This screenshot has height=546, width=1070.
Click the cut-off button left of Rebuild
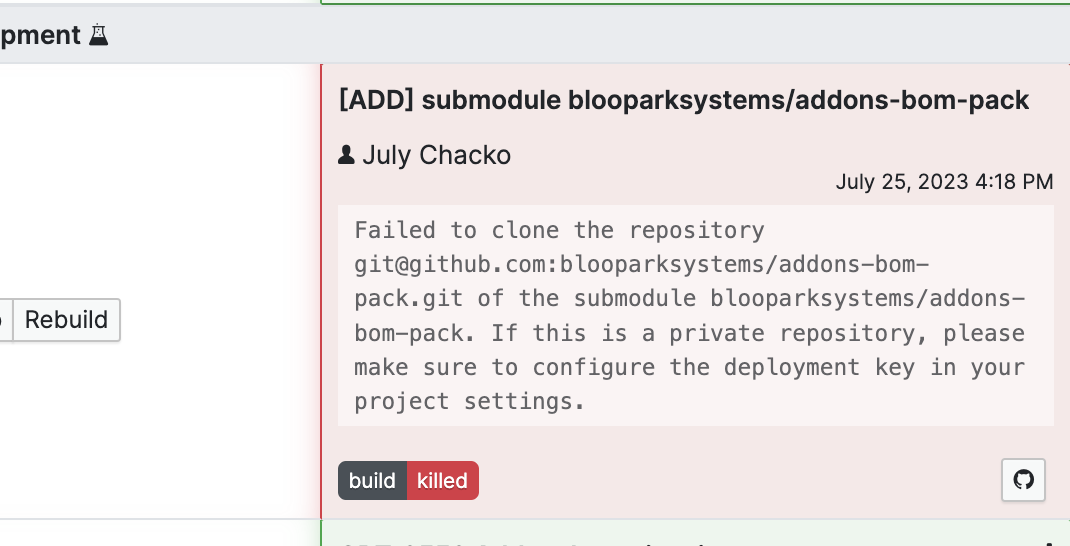5,319
